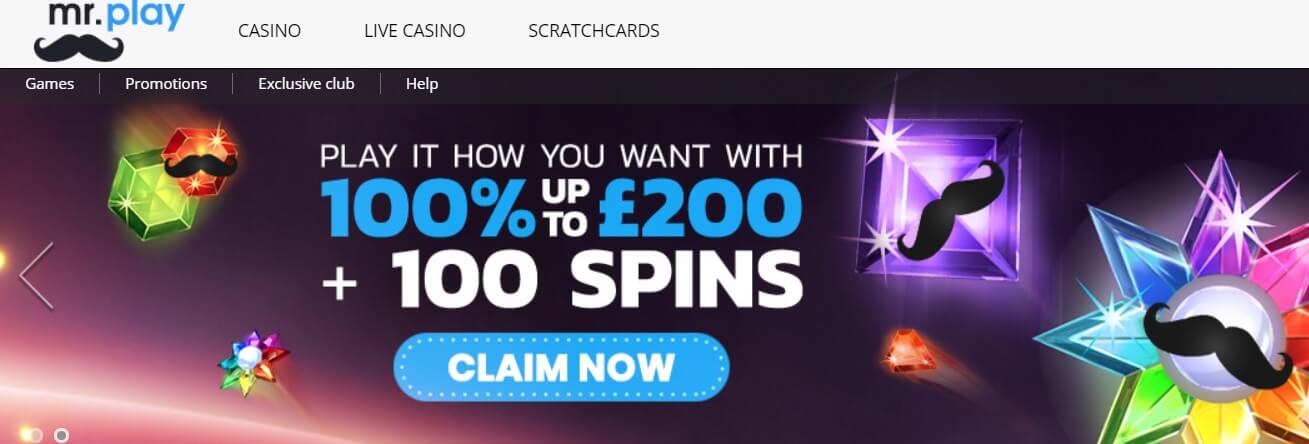Open the CASINO section
The width and height of the screenshot is (1309, 444).
point(269,31)
